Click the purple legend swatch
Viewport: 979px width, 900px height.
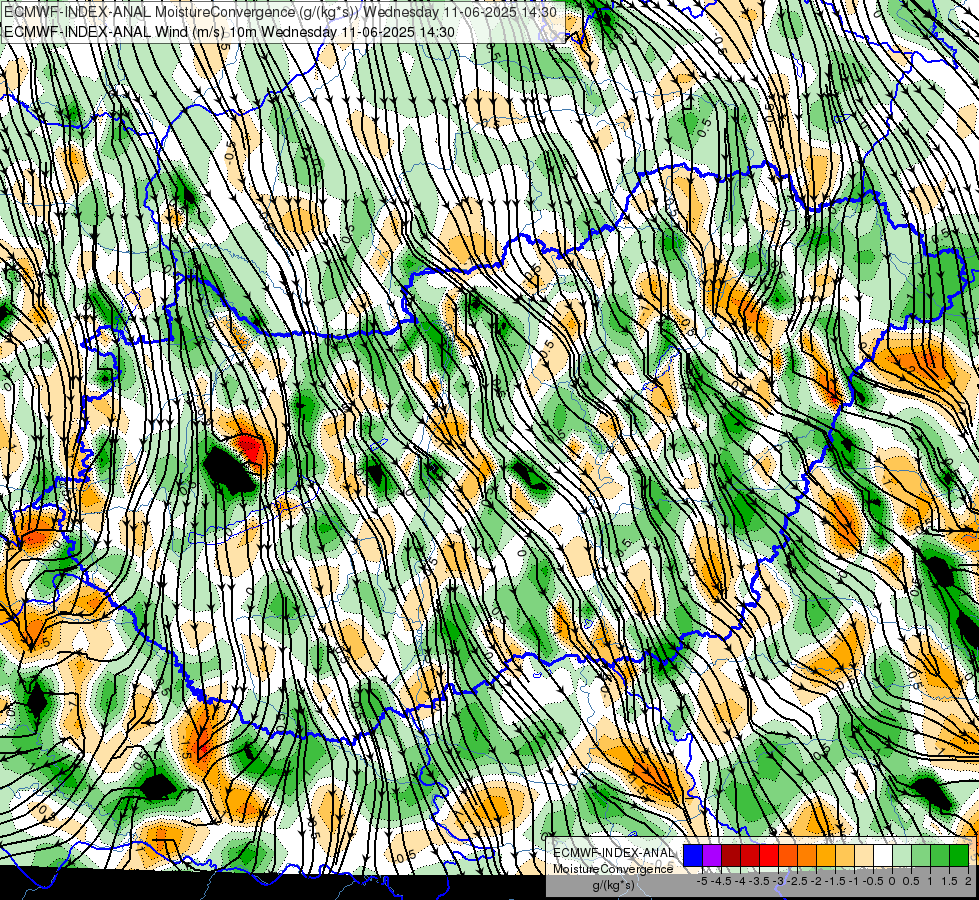click(712, 855)
